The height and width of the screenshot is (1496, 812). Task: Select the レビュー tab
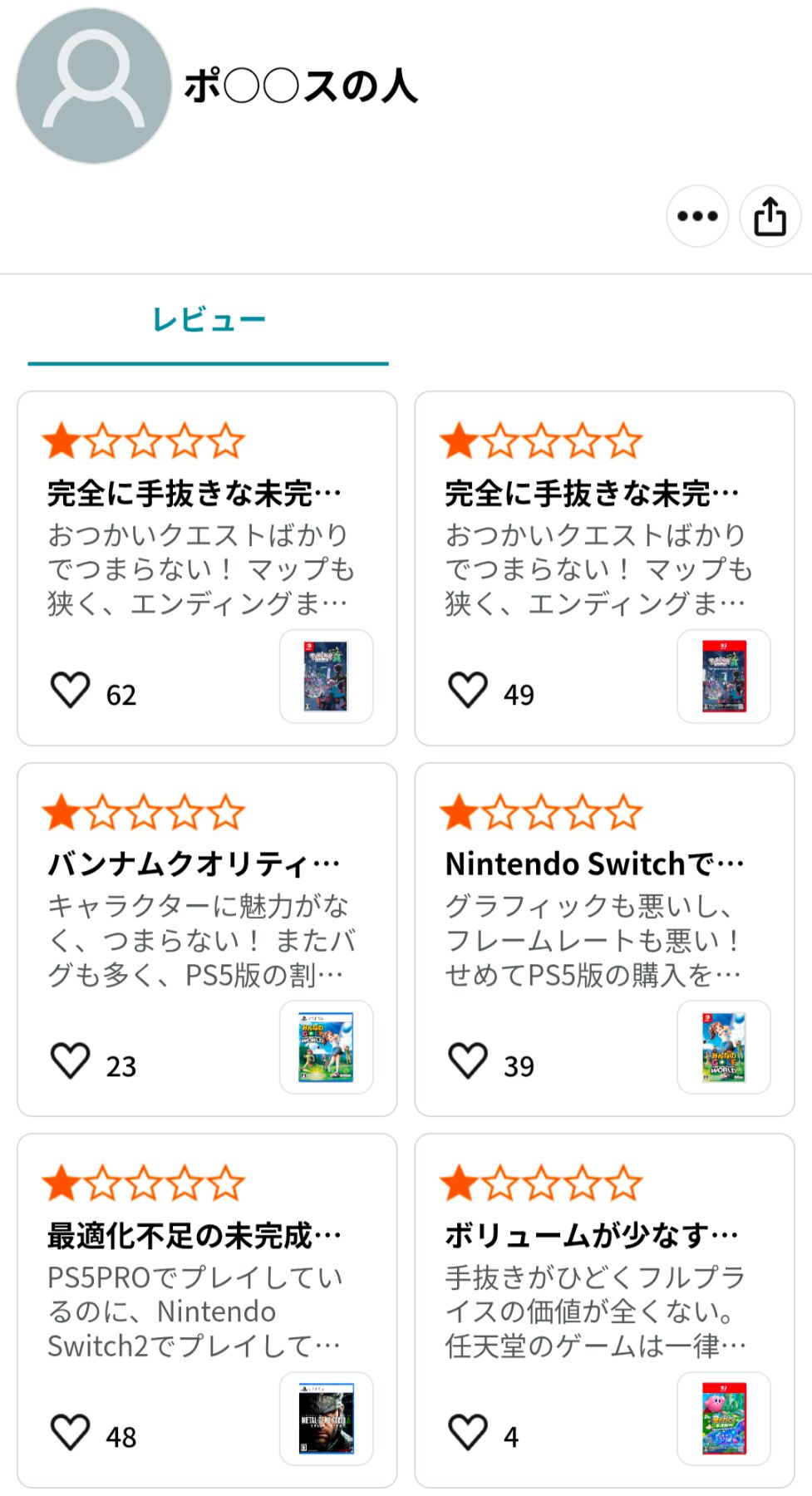coord(208,320)
